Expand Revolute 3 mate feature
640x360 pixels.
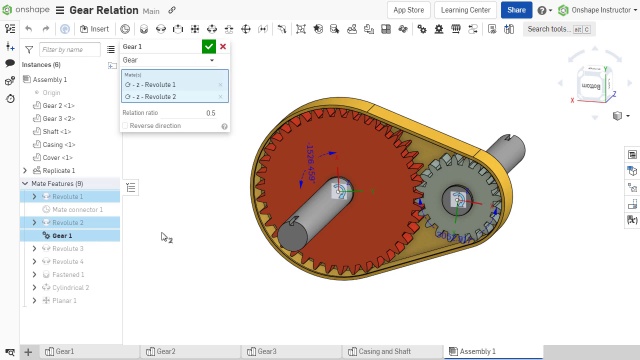coord(34,249)
